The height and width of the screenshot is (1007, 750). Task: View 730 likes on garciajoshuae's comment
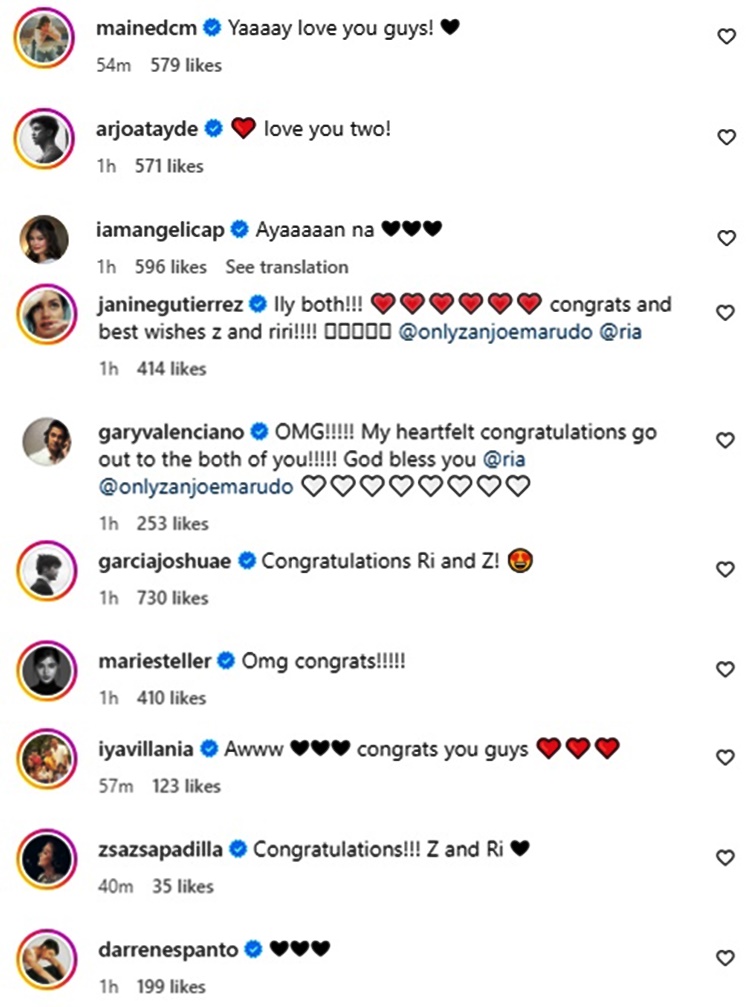pyautogui.click(x=172, y=598)
